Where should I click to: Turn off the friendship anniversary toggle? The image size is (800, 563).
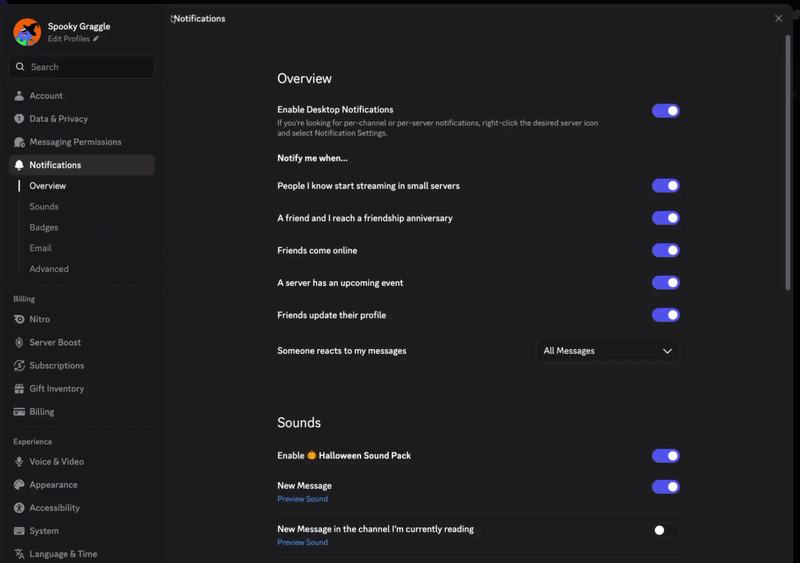click(665, 218)
